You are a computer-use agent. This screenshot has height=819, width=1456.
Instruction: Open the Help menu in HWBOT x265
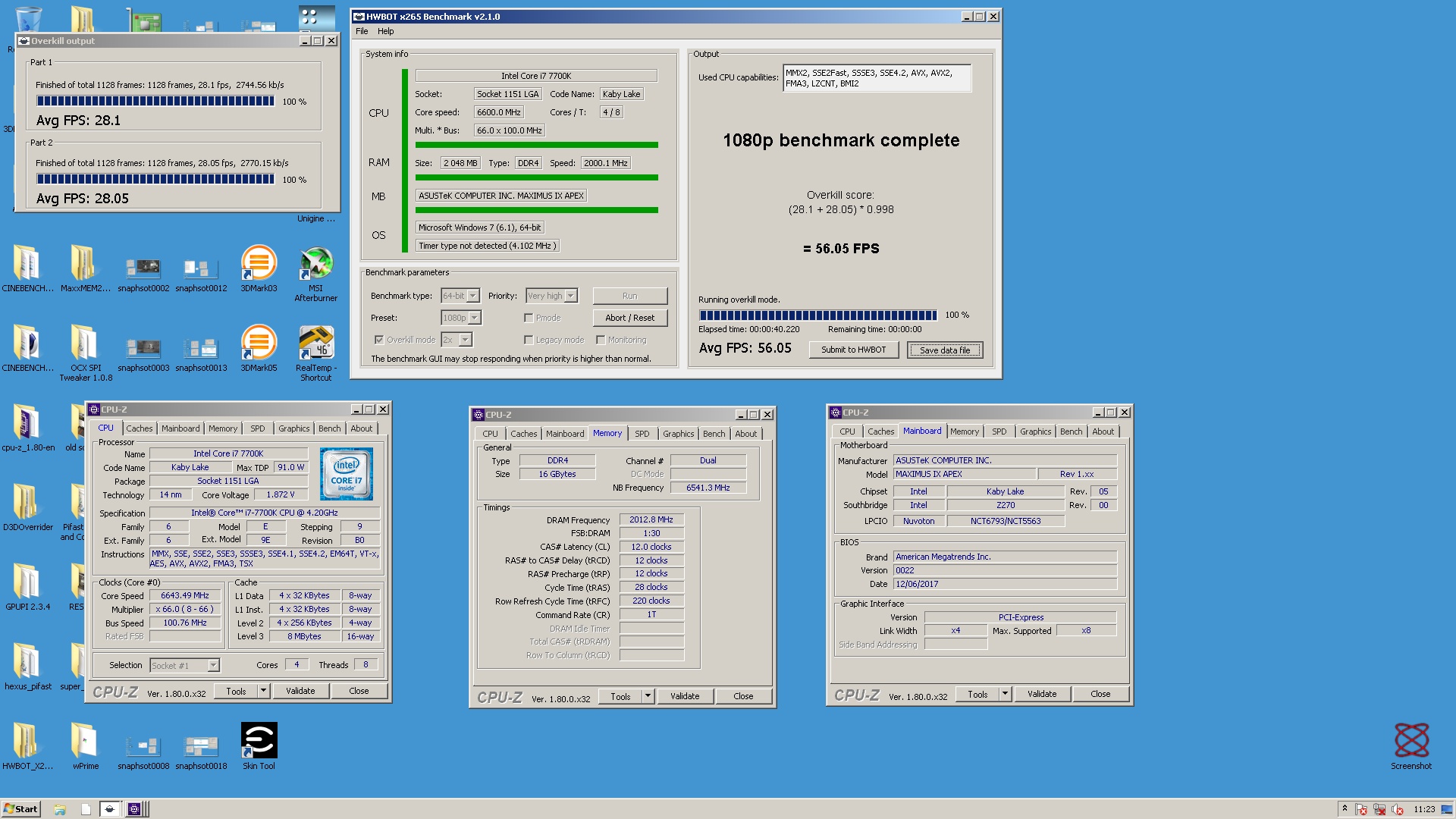click(x=386, y=31)
